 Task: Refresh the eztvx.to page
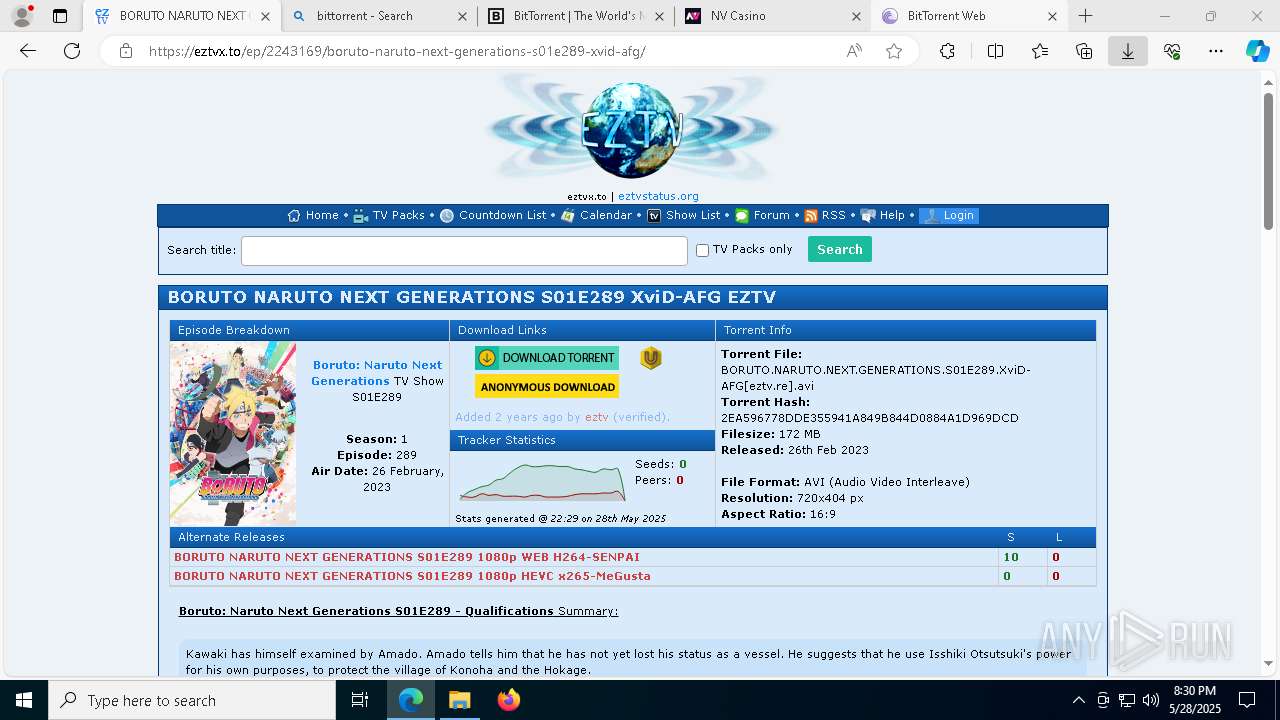pos(72,51)
